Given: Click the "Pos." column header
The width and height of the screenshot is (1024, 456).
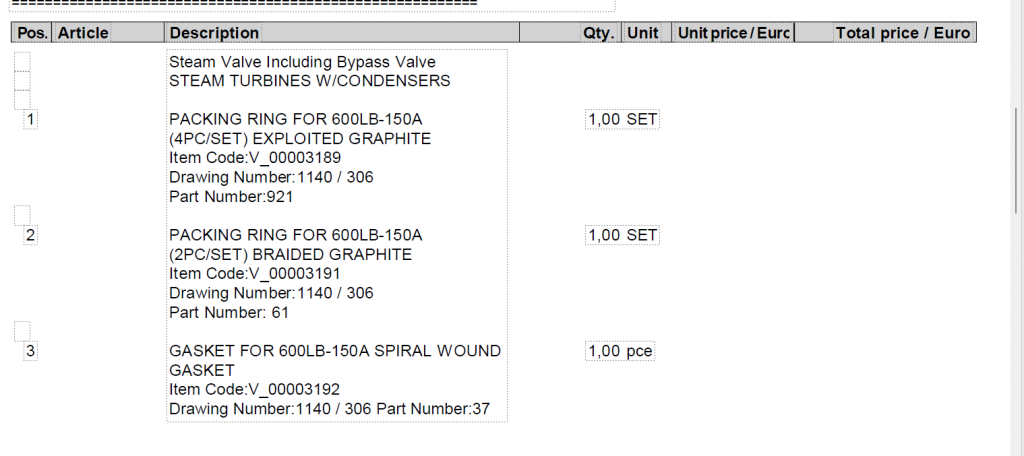Looking at the screenshot, I should tap(33, 33).
